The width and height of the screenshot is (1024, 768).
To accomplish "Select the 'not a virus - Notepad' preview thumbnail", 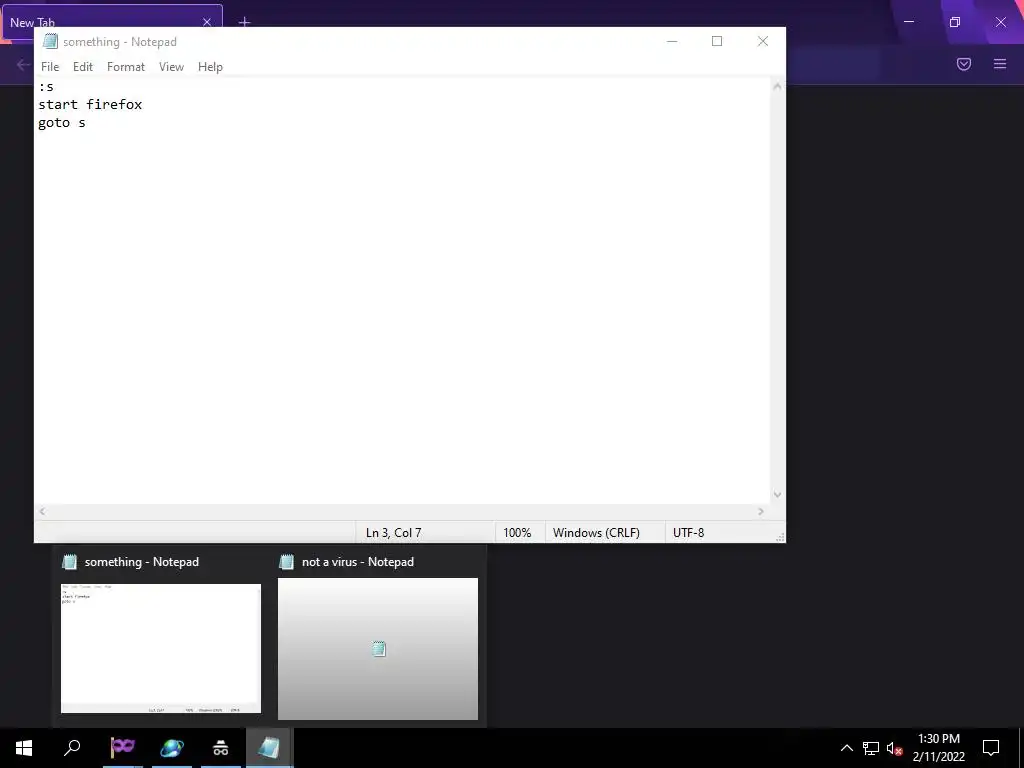I will click(x=377, y=648).
